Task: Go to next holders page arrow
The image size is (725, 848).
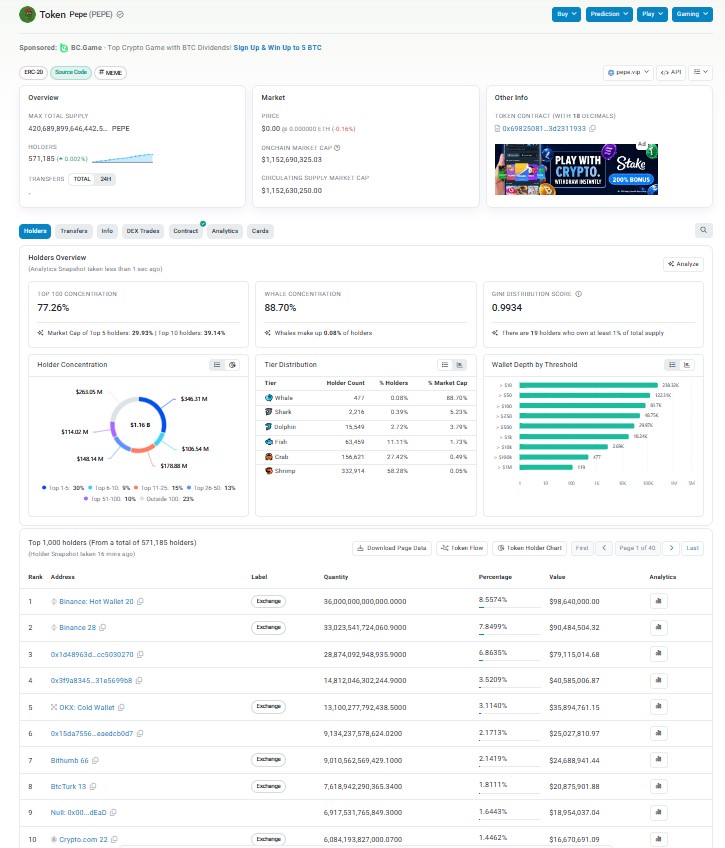Action: pos(671,548)
